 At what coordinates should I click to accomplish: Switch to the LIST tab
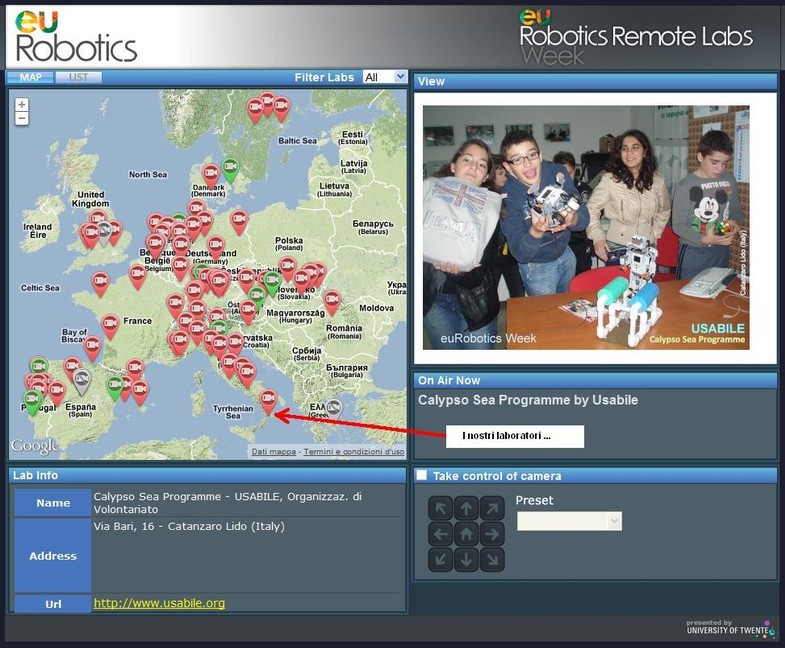[x=78, y=77]
